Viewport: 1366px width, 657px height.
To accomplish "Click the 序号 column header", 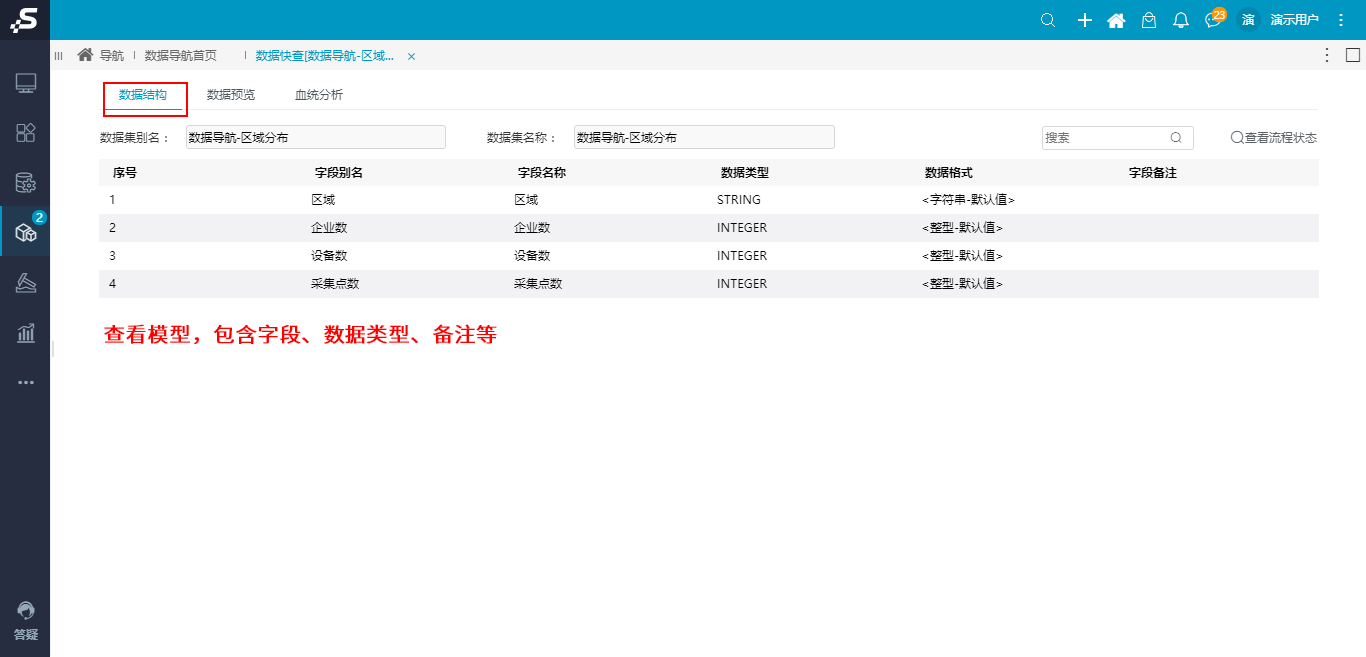I will point(125,173).
